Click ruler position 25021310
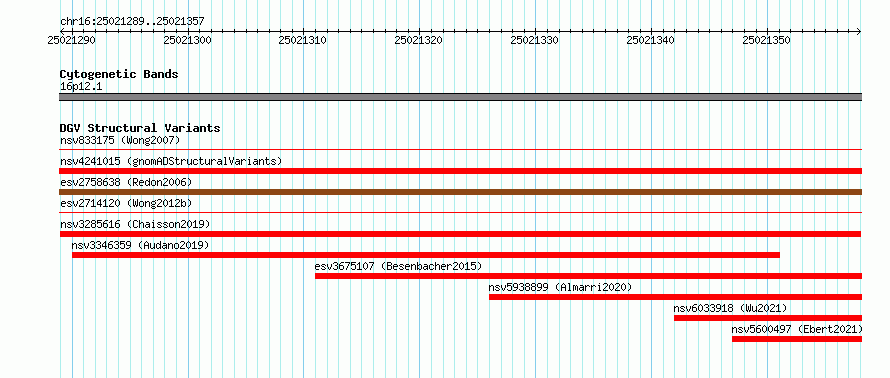Viewport: 890px width, 378px height. tap(303, 40)
